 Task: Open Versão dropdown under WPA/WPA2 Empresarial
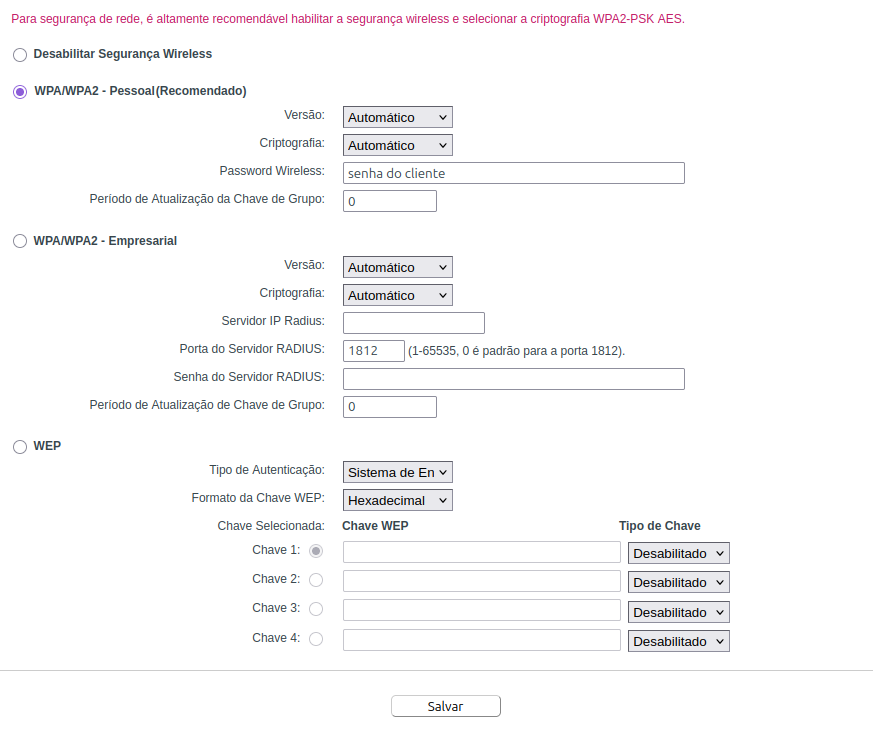pos(397,267)
